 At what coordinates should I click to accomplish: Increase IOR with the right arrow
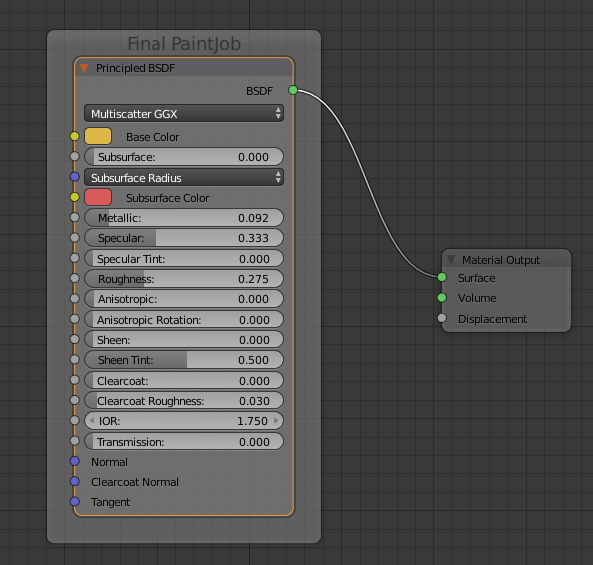tap(276, 421)
